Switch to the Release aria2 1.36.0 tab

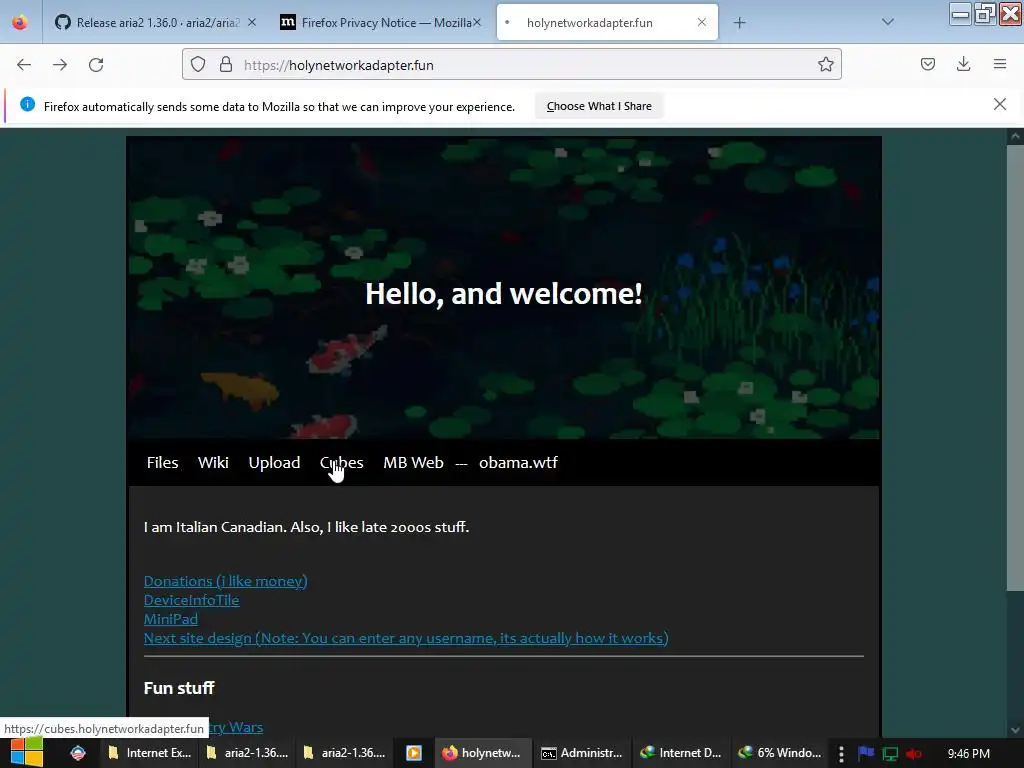pyautogui.click(x=155, y=23)
